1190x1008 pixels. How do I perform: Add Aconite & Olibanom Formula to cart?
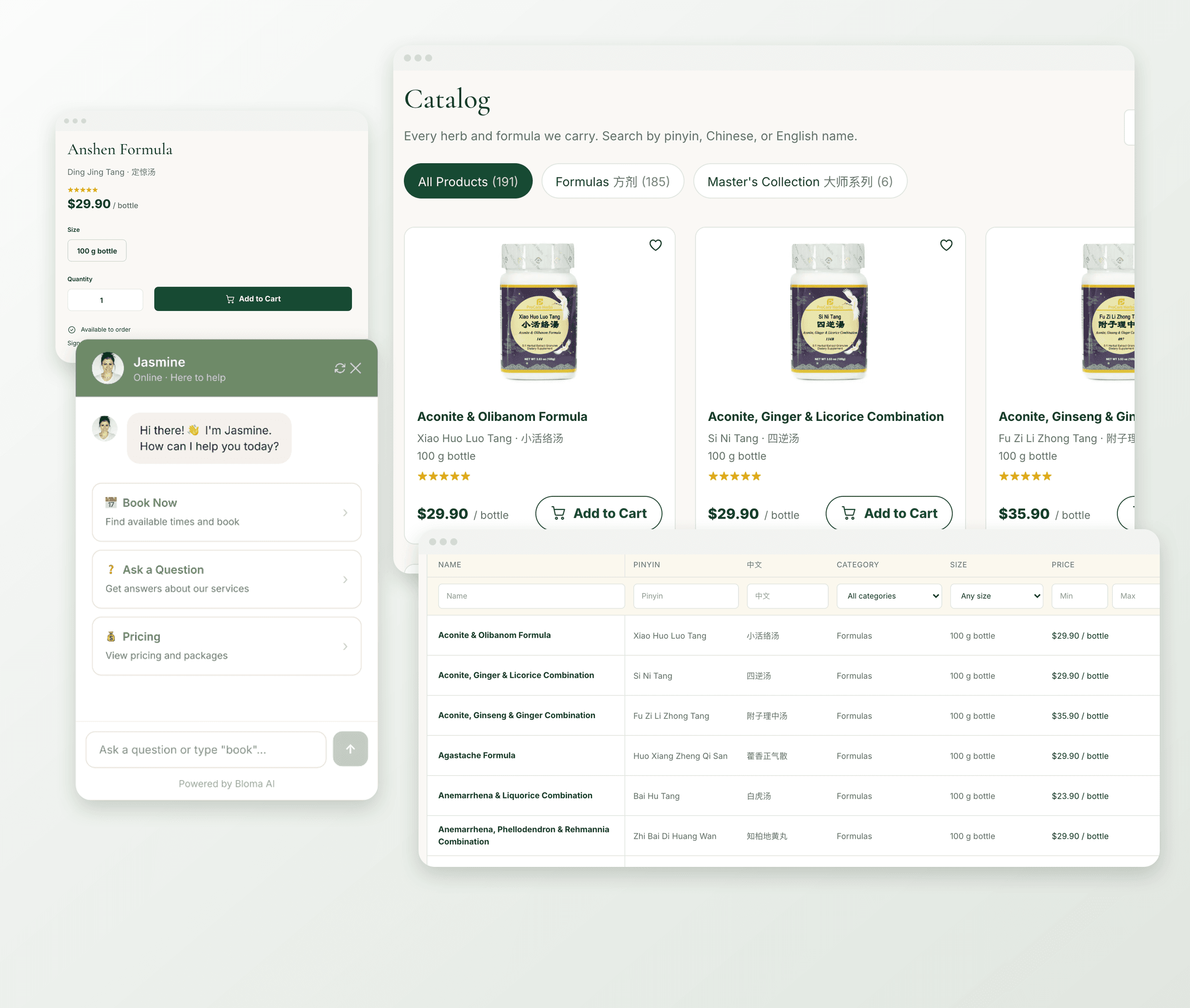pyautogui.click(x=599, y=513)
